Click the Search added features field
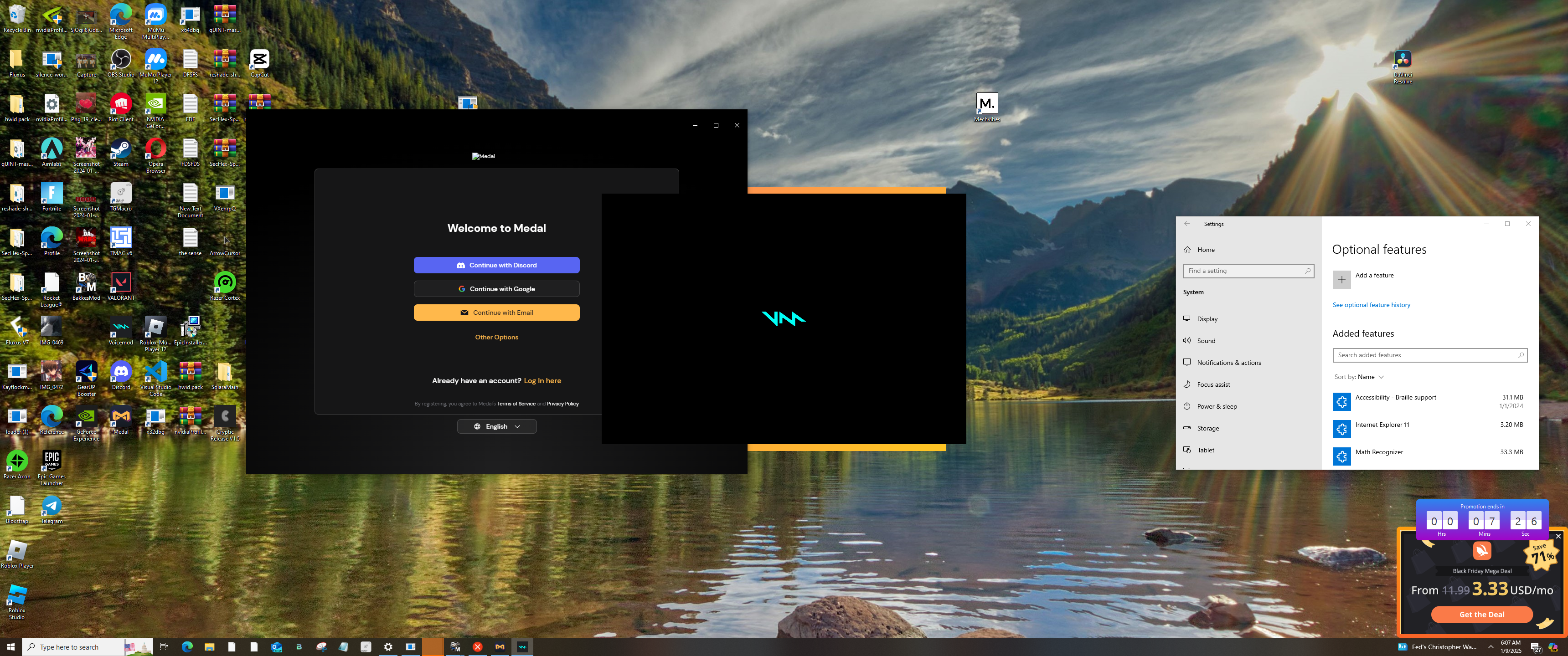 click(x=1424, y=355)
